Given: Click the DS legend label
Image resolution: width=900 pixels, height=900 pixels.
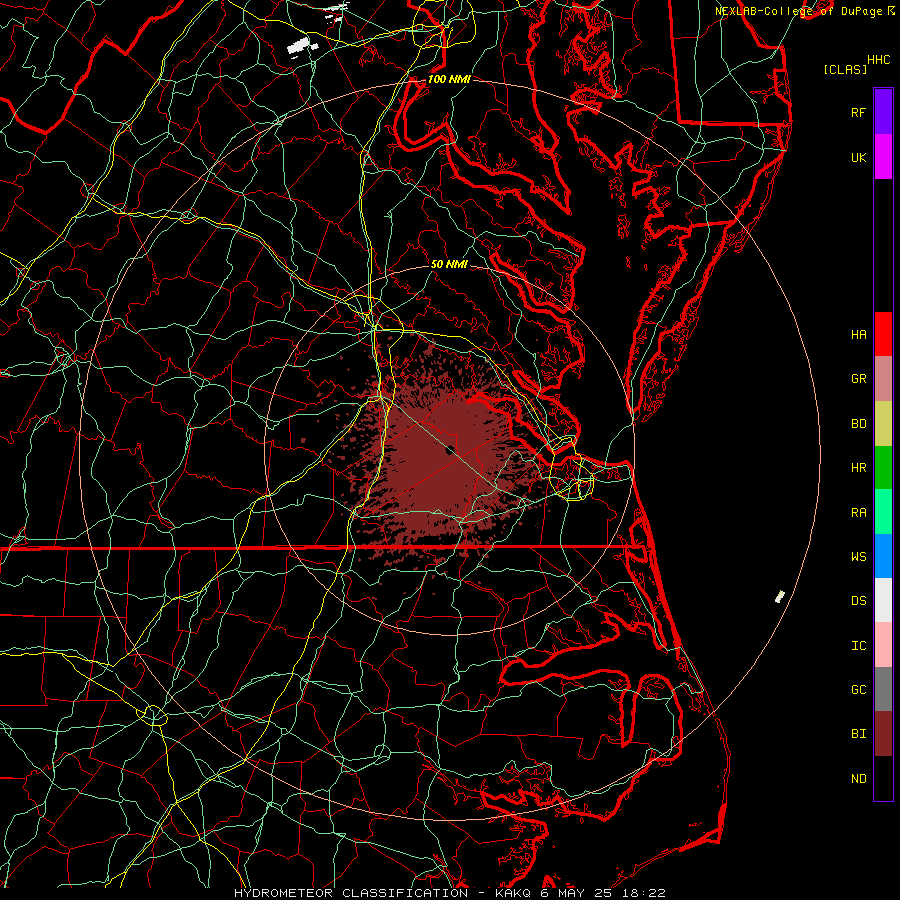Looking at the screenshot, I should coord(859,601).
